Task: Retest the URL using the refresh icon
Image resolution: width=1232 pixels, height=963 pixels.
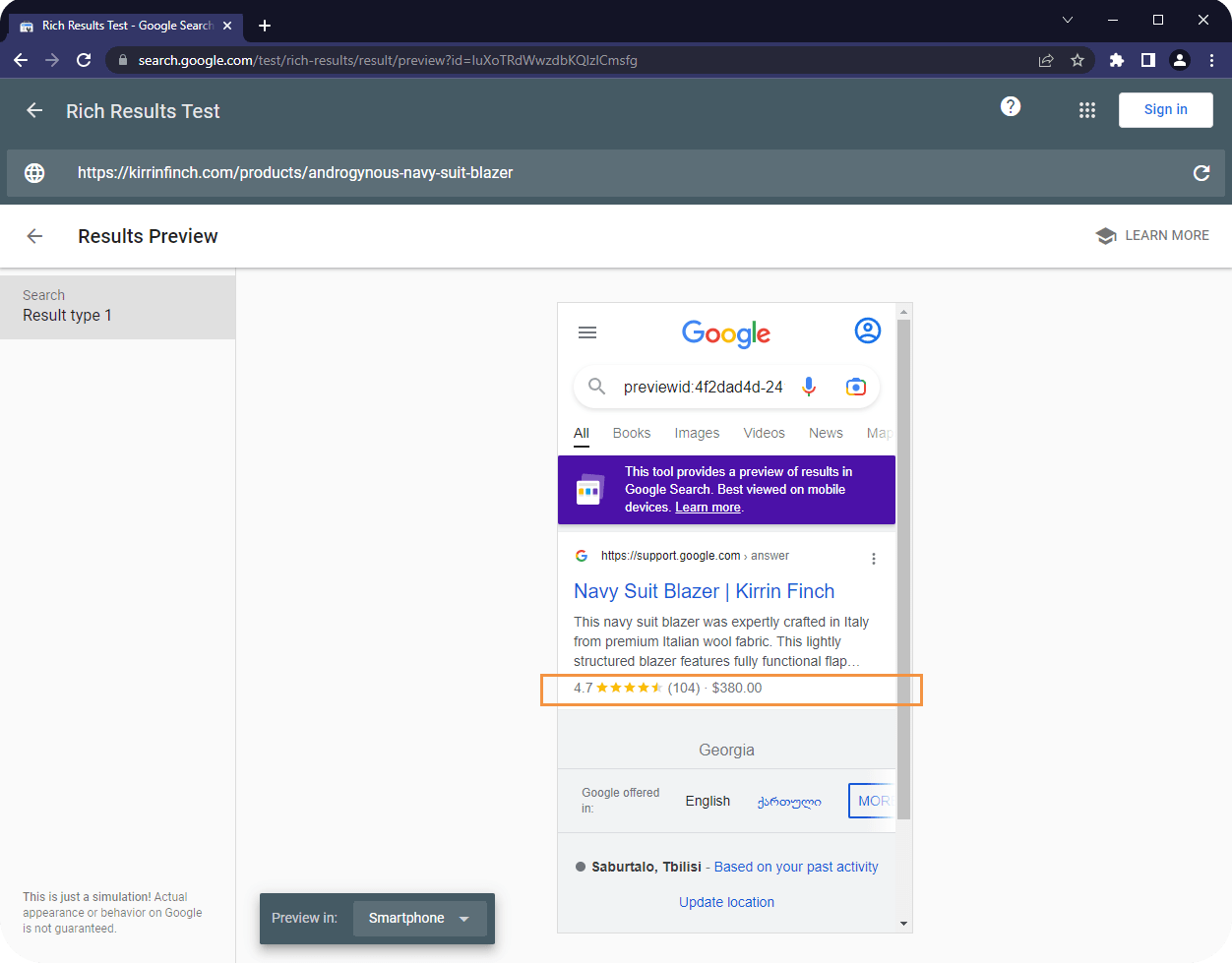Action: tap(1201, 173)
